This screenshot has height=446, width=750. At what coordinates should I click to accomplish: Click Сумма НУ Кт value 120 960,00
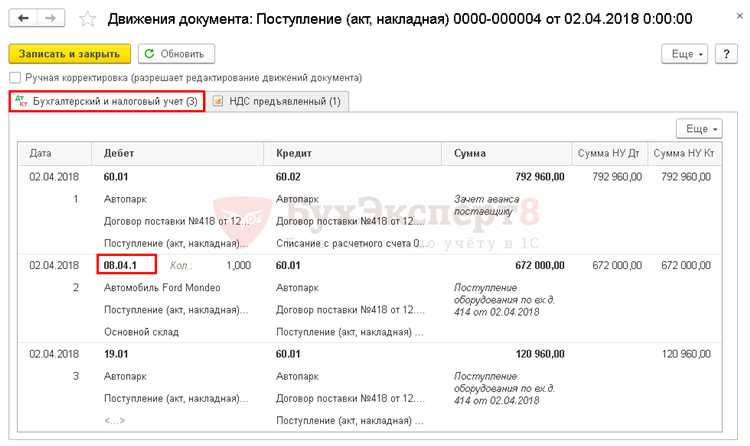coord(686,354)
